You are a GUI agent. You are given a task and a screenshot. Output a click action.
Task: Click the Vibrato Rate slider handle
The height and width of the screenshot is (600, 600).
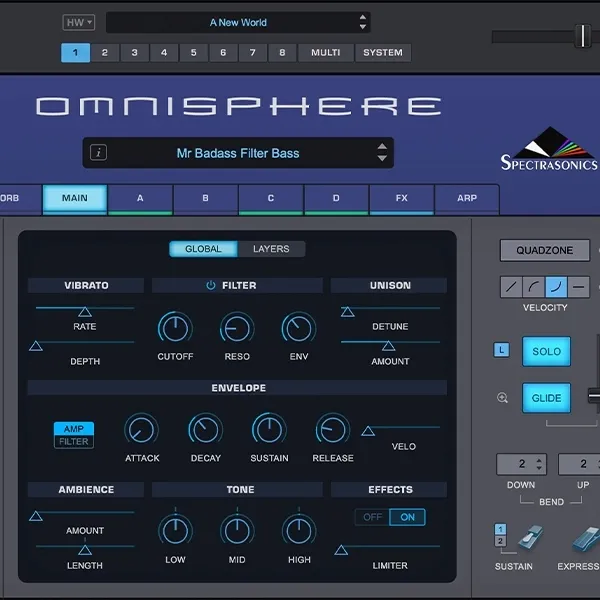pos(85,312)
